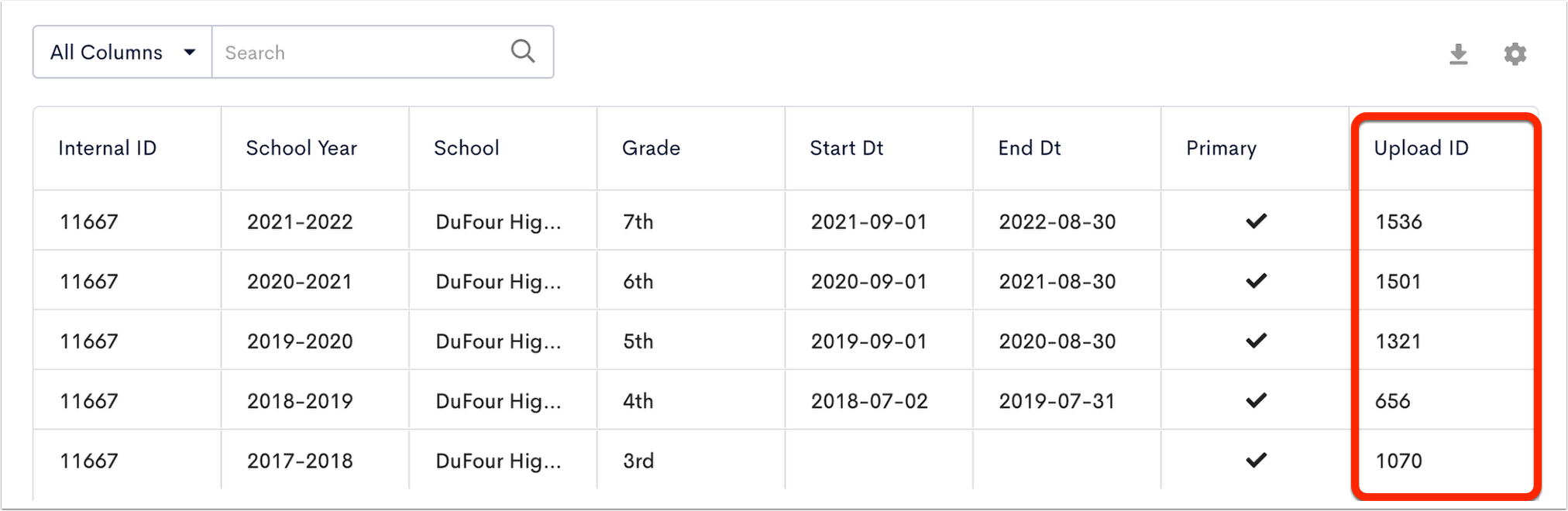Open table settings via the gear icon
This screenshot has height=511, width=1568.
pos(1515,53)
